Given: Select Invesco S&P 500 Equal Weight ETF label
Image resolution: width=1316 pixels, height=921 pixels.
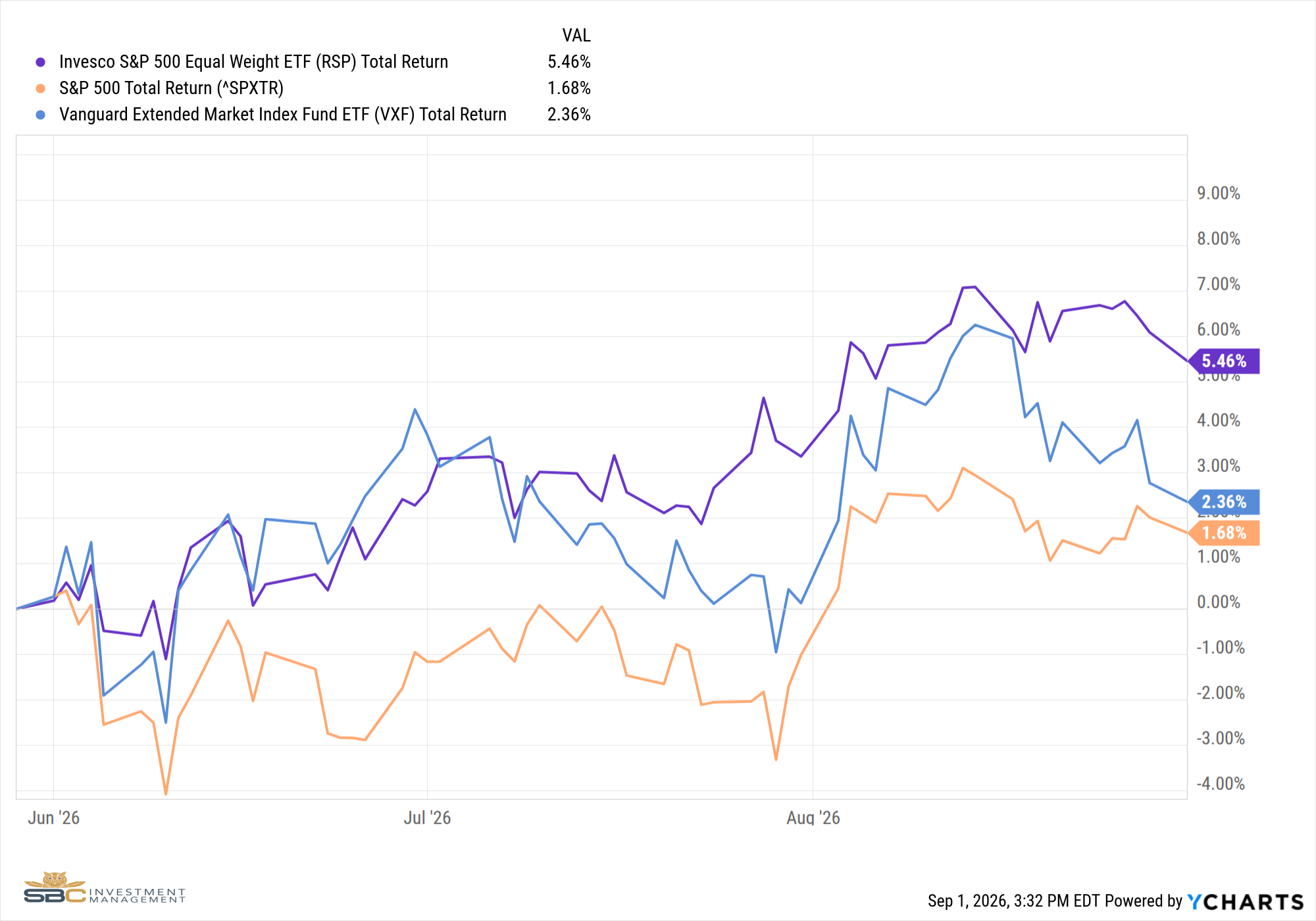Looking at the screenshot, I should point(253,62).
